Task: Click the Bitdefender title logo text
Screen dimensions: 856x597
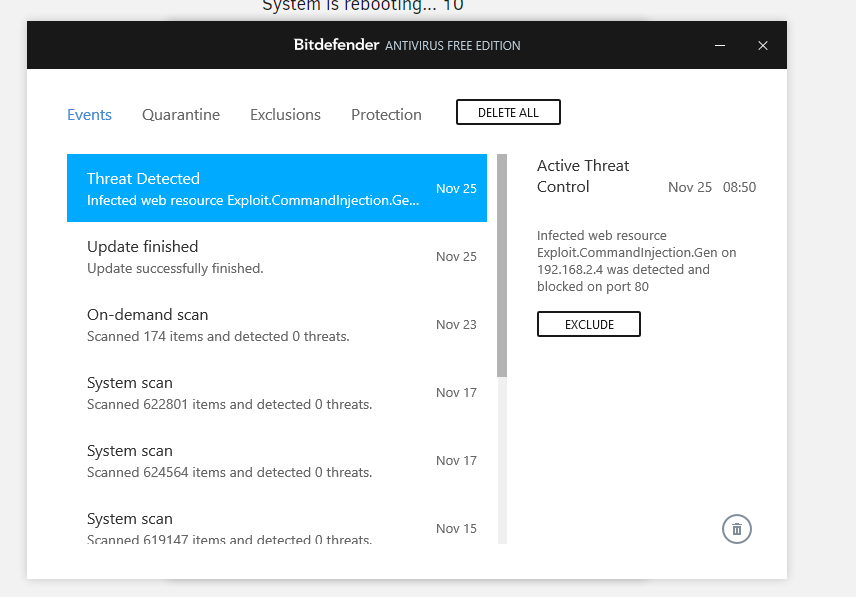Action: 336,45
